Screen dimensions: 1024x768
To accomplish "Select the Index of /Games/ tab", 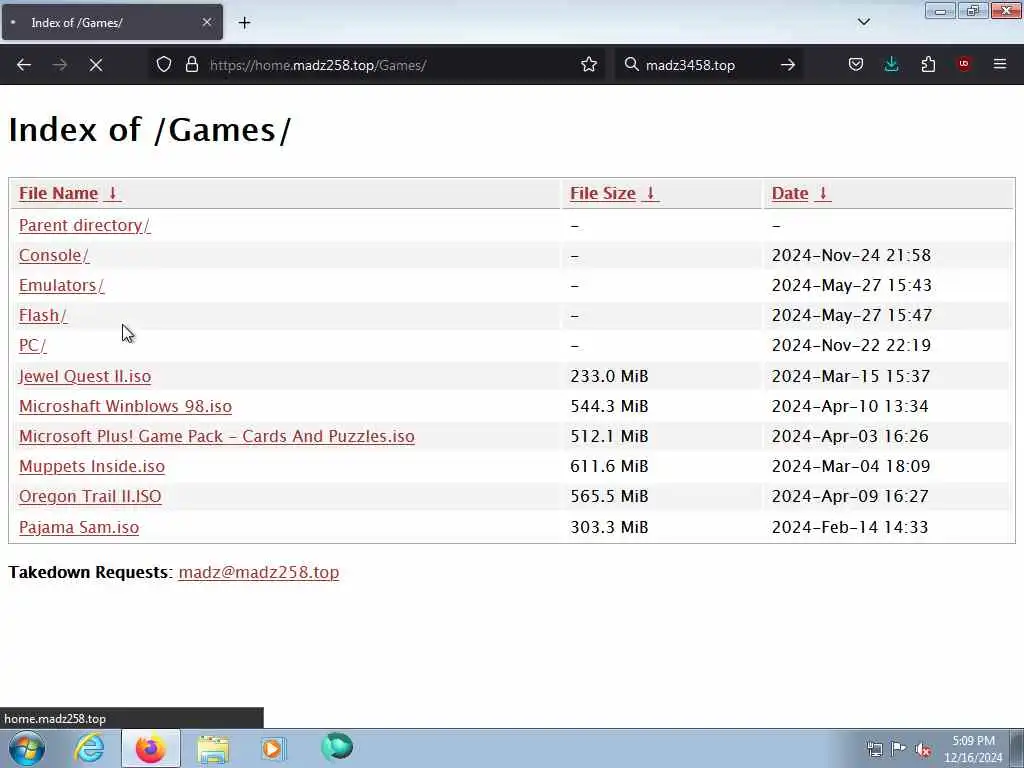I will (112, 22).
